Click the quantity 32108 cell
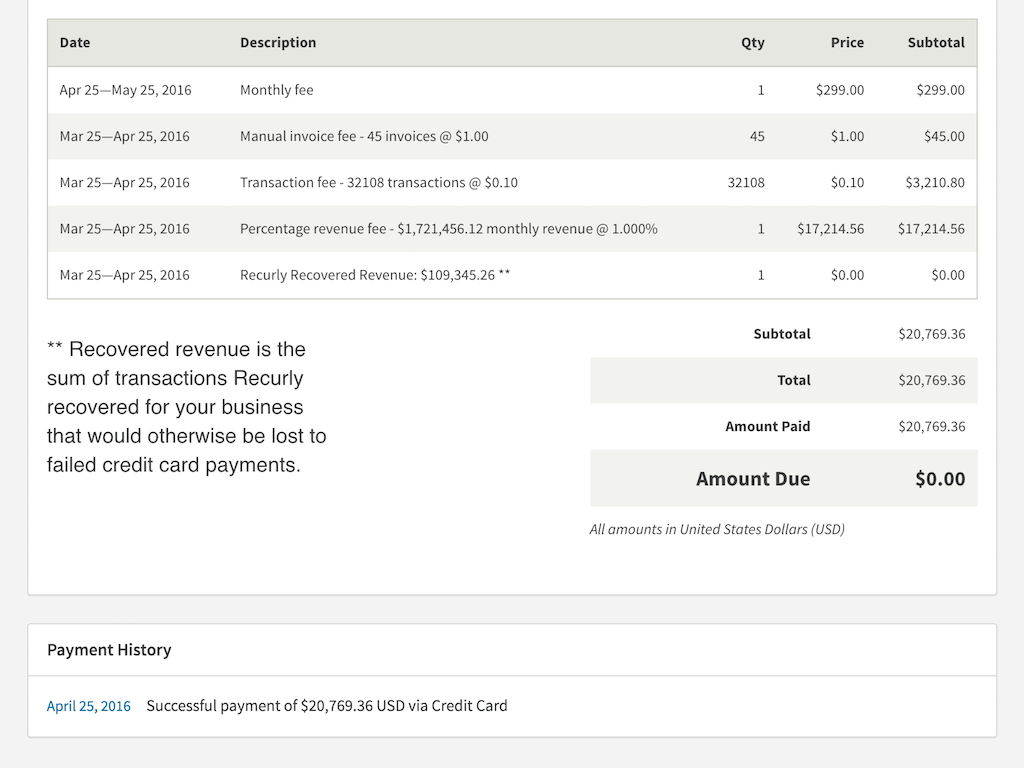The image size is (1024, 768). point(746,183)
